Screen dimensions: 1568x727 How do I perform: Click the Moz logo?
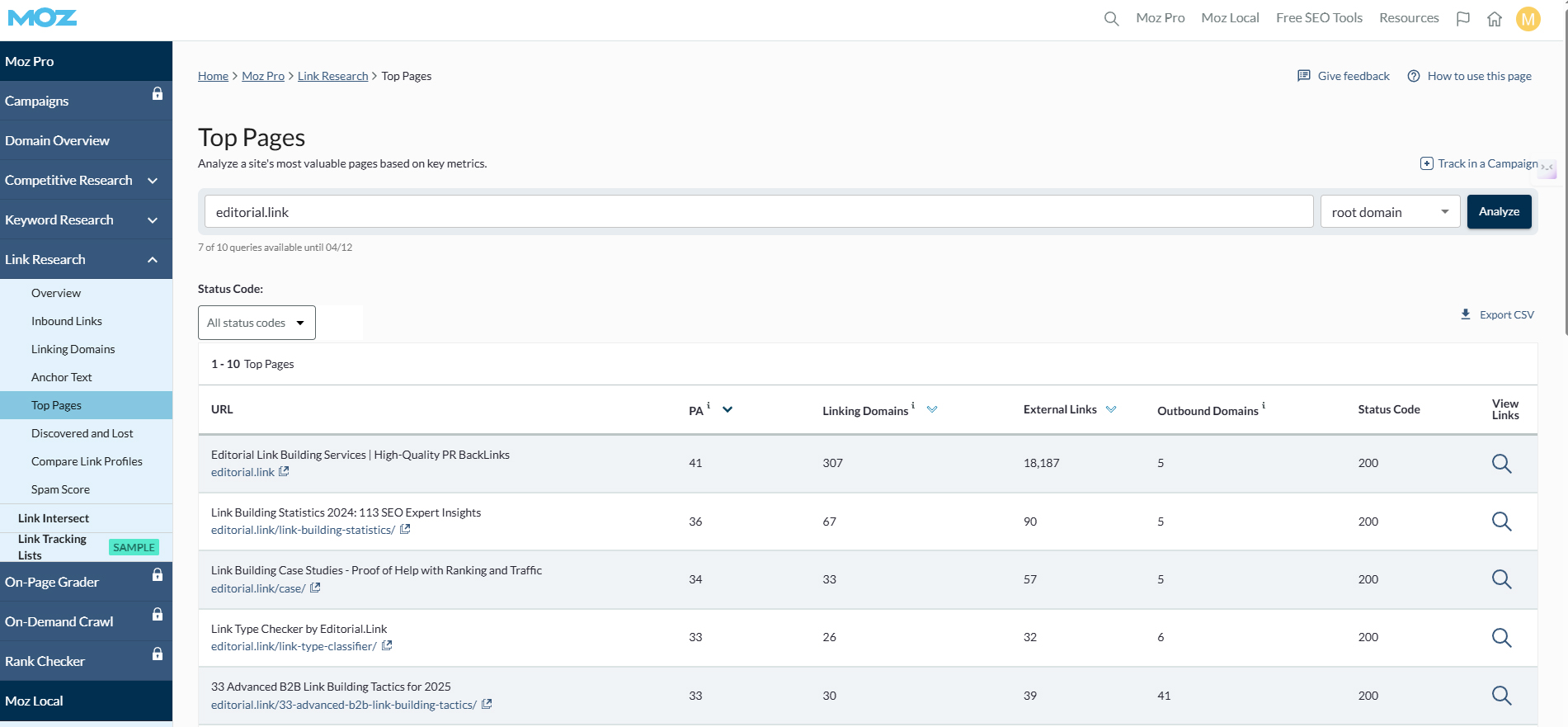tap(42, 17)
